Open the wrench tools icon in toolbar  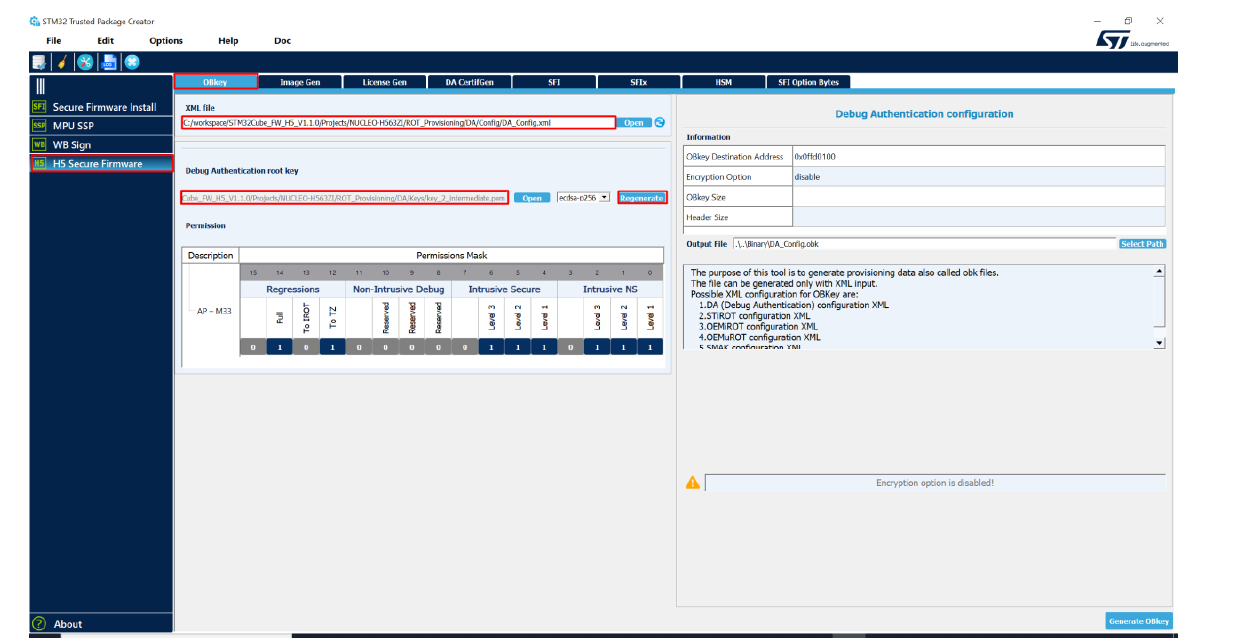tap(85, 62)
